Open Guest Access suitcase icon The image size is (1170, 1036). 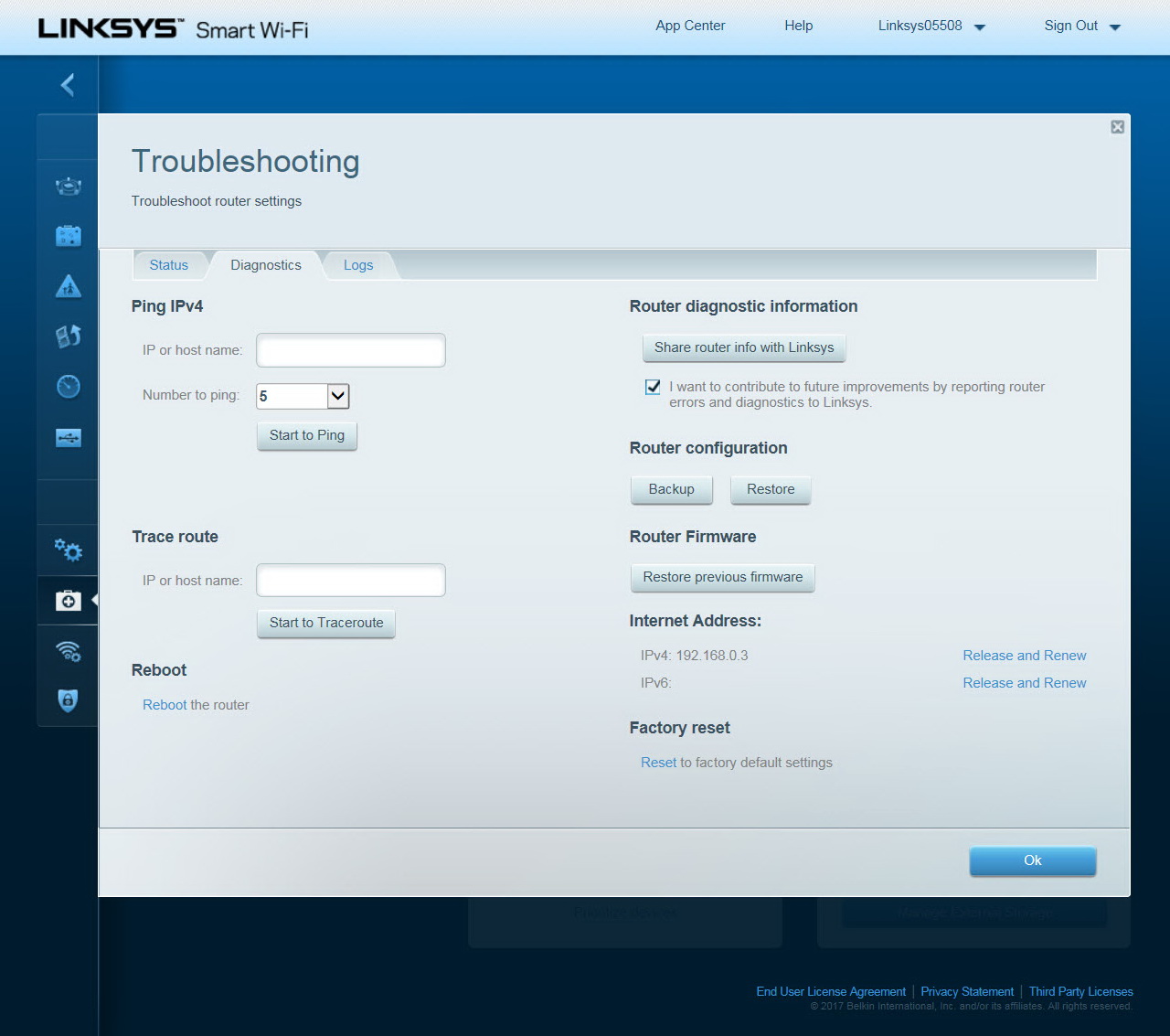click(x=69, y=236)
